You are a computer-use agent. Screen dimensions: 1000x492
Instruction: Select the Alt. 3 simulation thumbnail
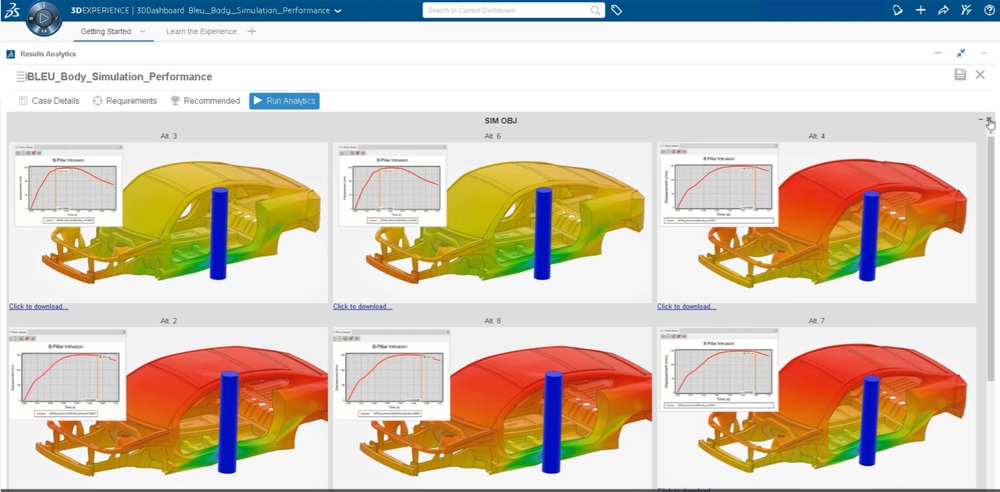click(168, 221)
